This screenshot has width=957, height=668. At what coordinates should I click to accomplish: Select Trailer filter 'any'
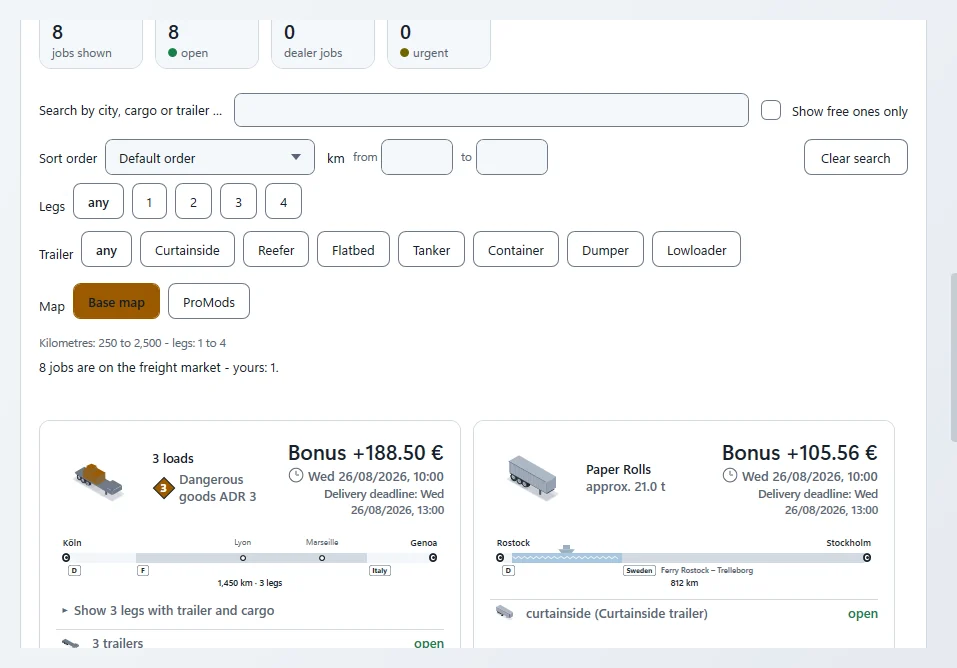106,250
